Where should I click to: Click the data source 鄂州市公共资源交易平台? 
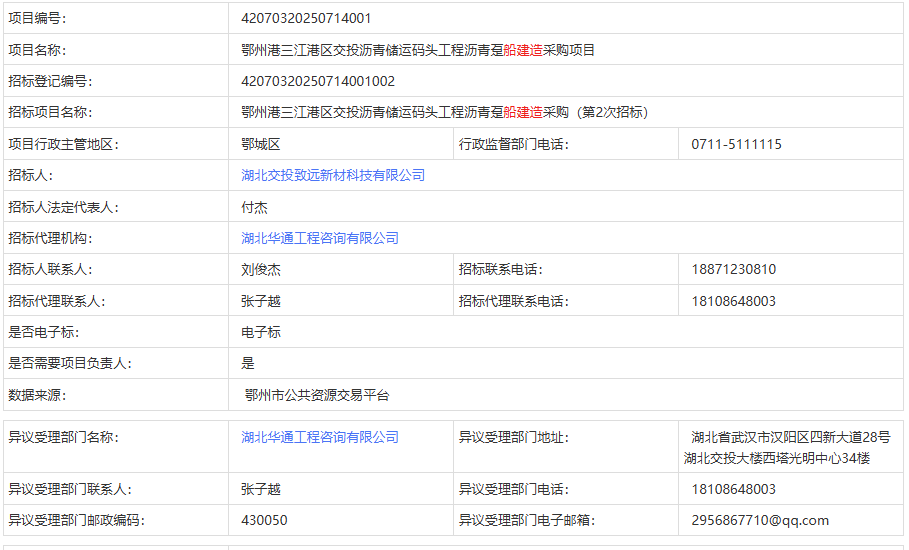317,395
